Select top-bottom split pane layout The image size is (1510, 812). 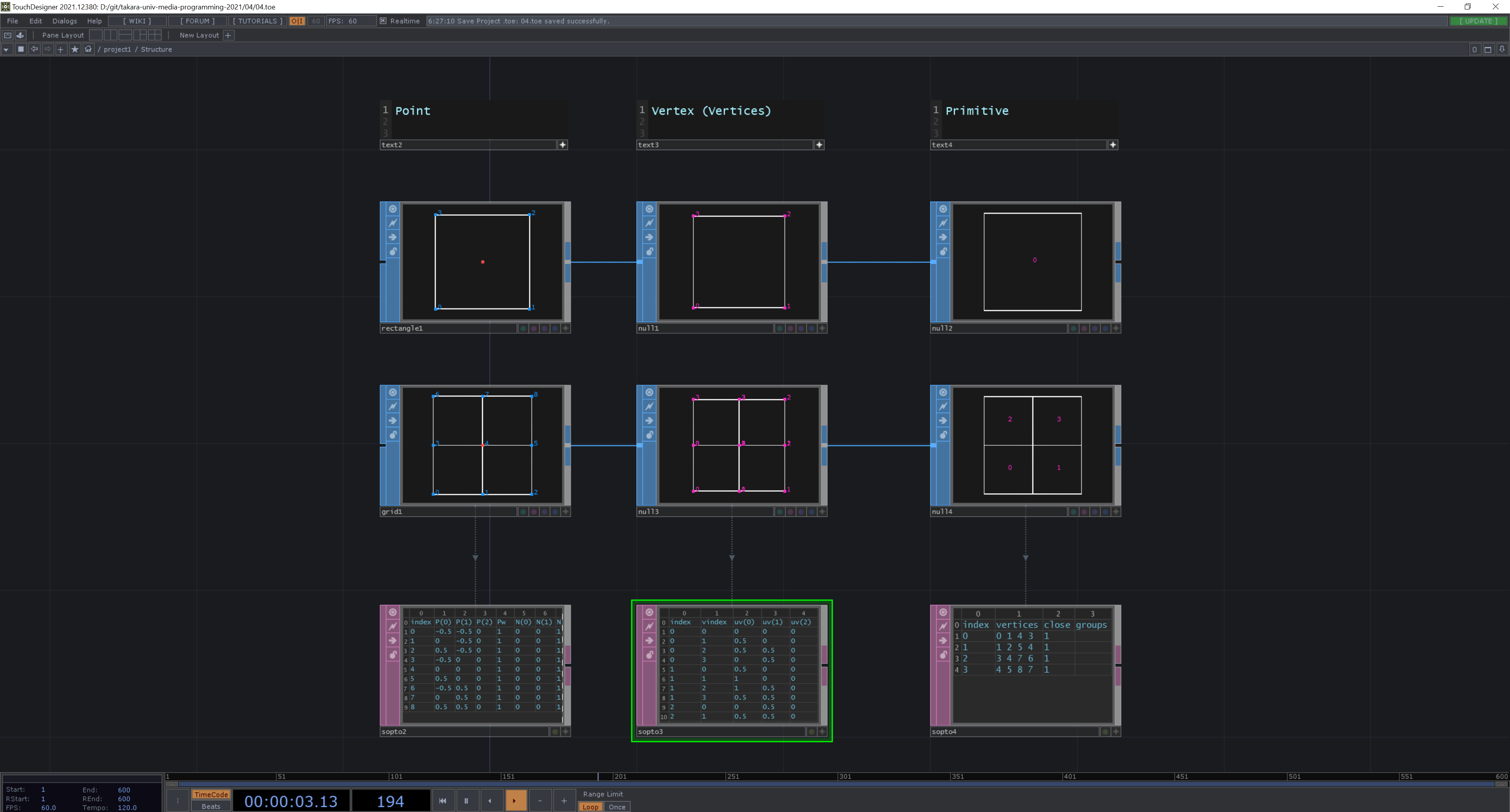click(x=125, y=35)
